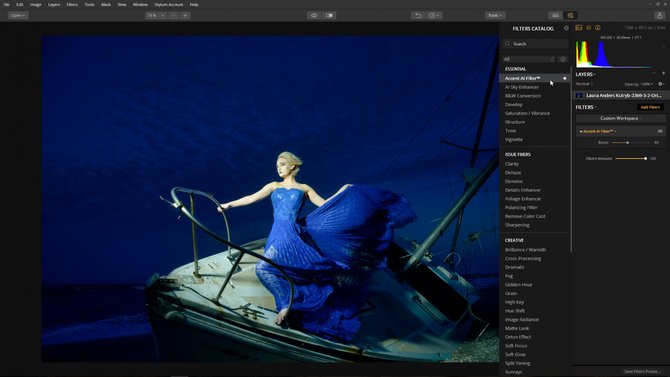This screenshot has height=377, width=670.
Task: Toggle the before/after compare view icon
Action: 329,15
